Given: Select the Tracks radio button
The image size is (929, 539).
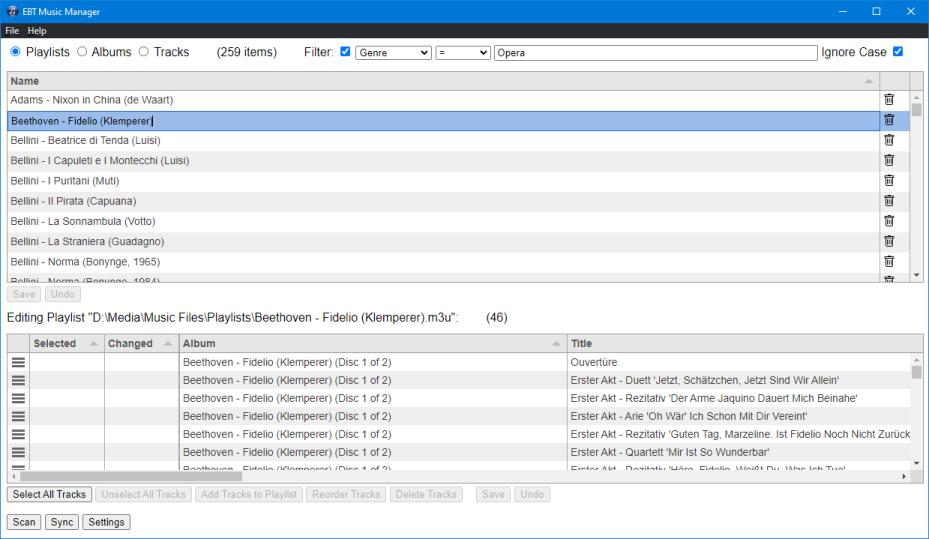Looking at the screenshot, I should pos(144,52).
